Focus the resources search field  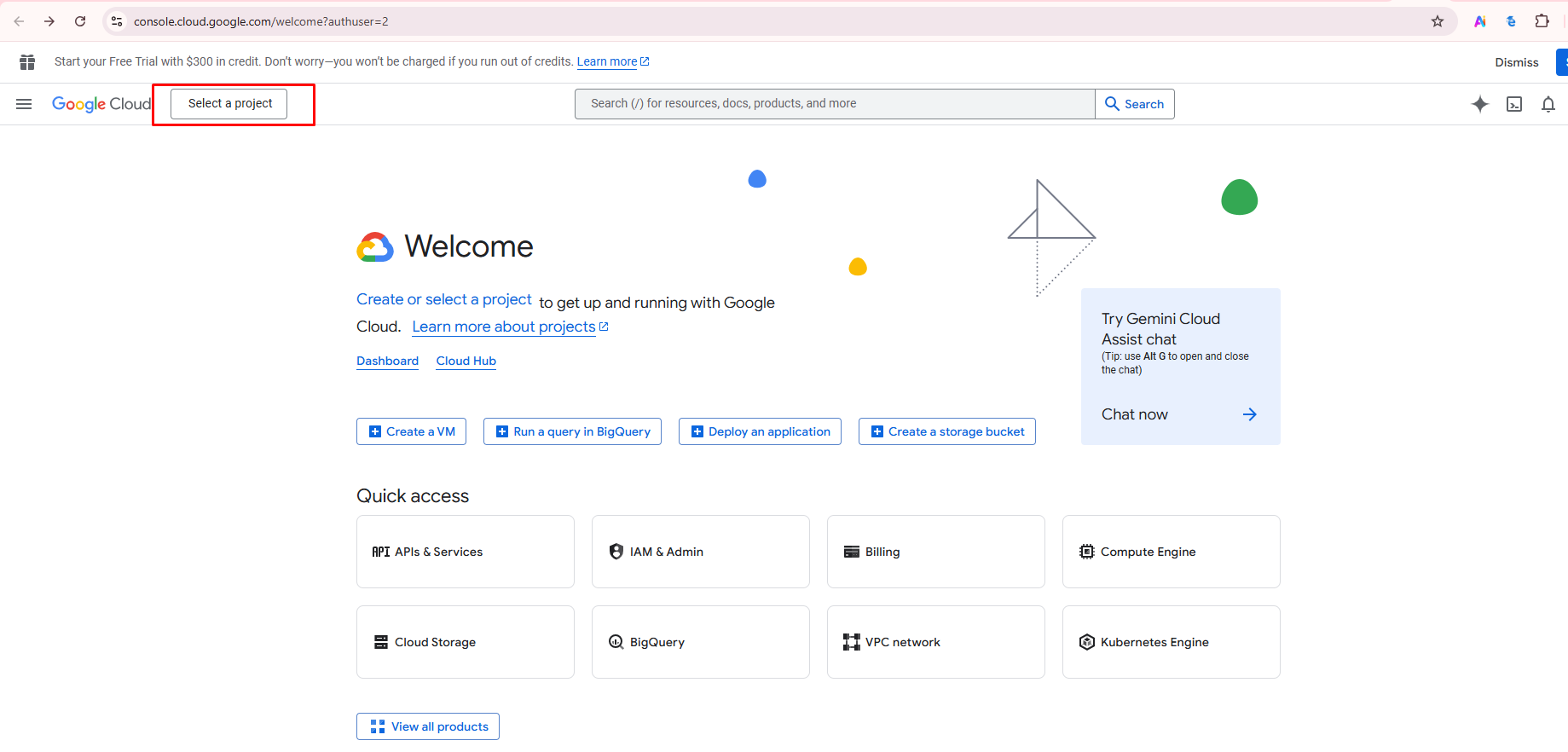(834, 104)
